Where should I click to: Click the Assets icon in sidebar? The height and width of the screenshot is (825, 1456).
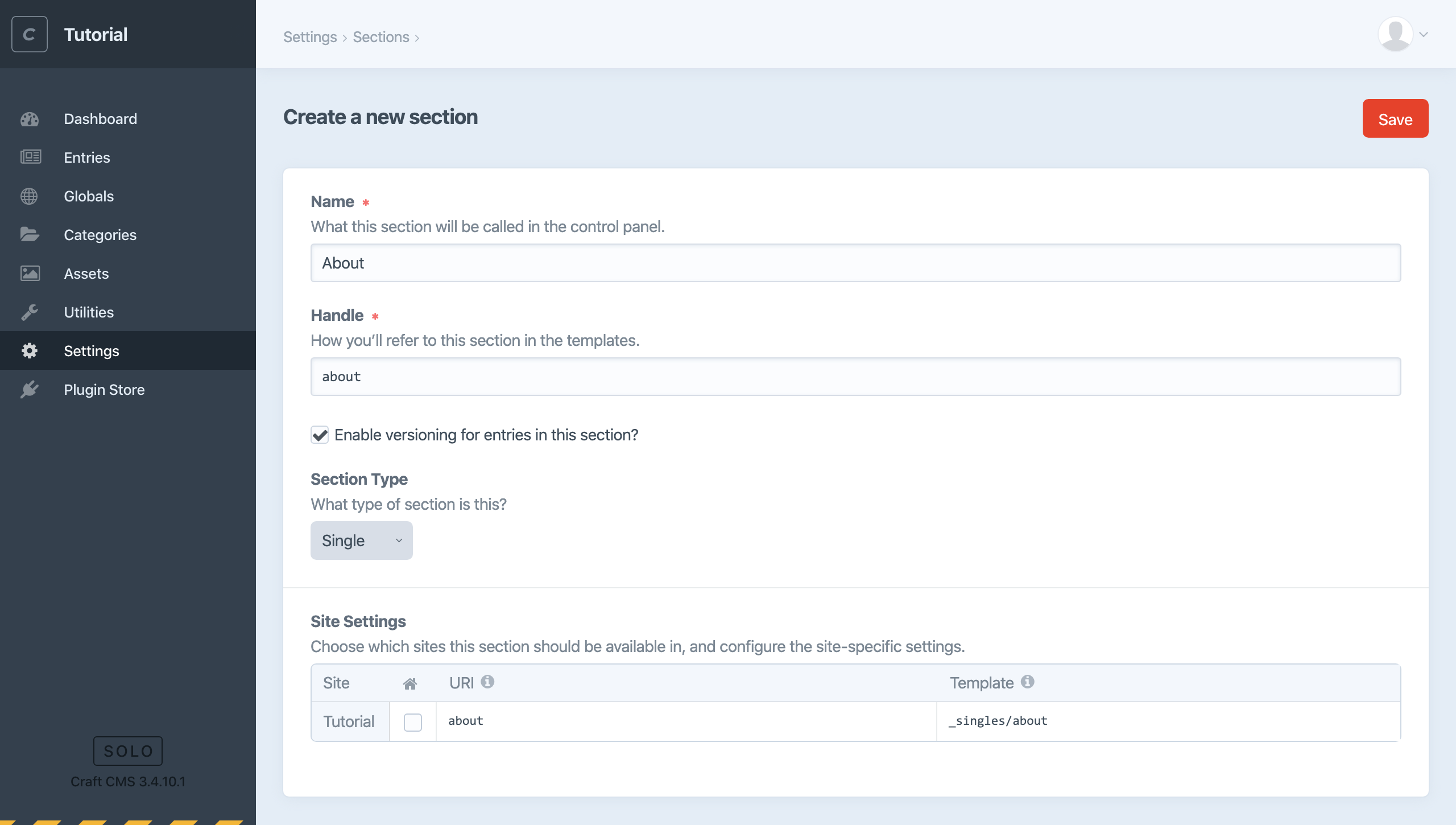click(30, 273)
